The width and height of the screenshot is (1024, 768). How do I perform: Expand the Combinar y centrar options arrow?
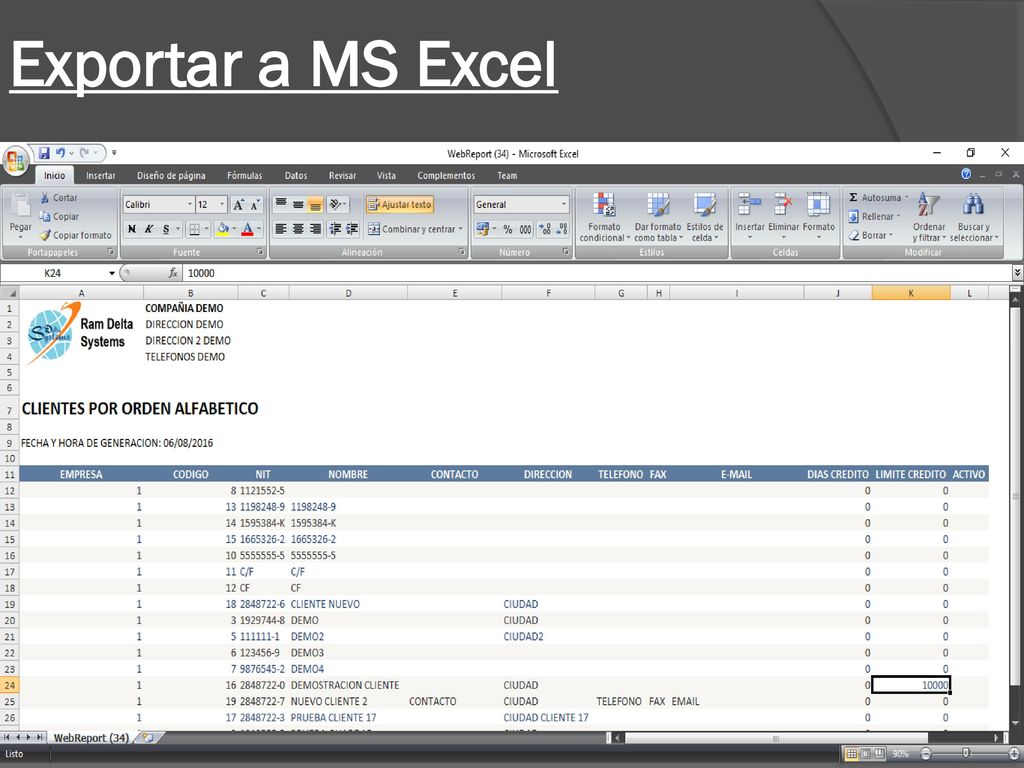[x=460, y=229]
